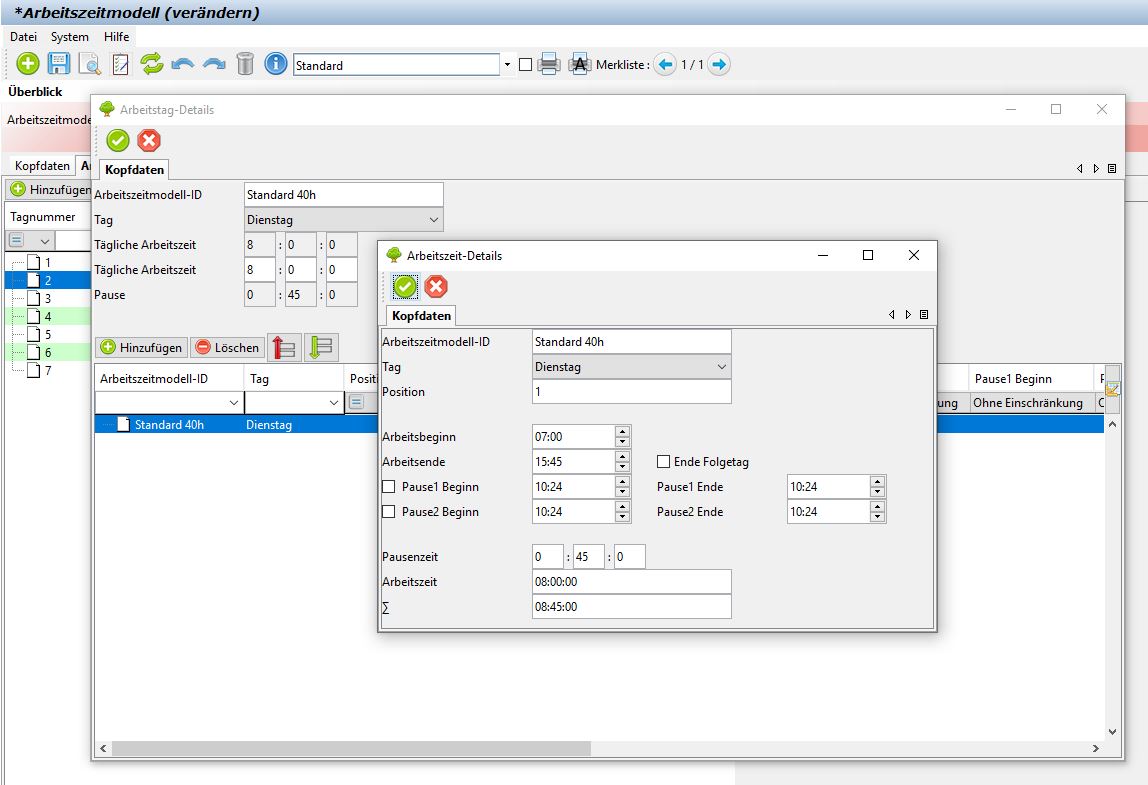Viewport: 1148px width, 785px height.
Task: Open the Hilfe menu
Action: 117,37
